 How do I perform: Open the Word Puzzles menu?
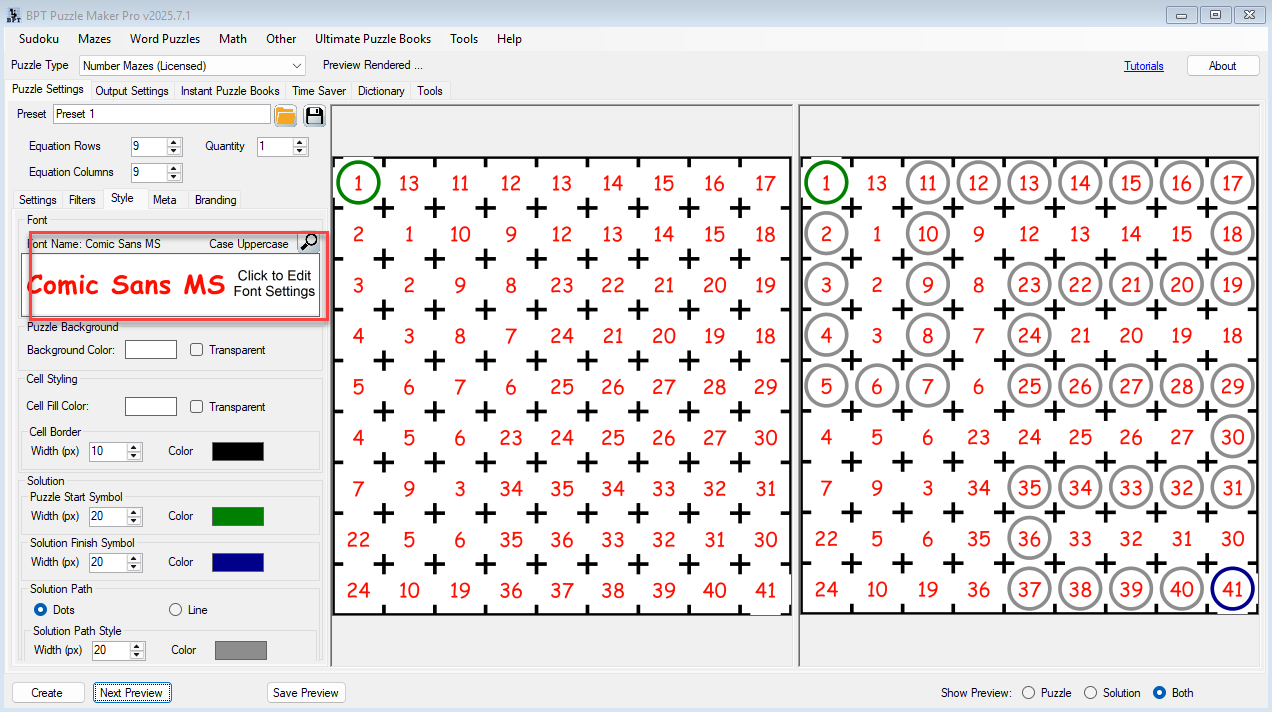tap(165, 39)
